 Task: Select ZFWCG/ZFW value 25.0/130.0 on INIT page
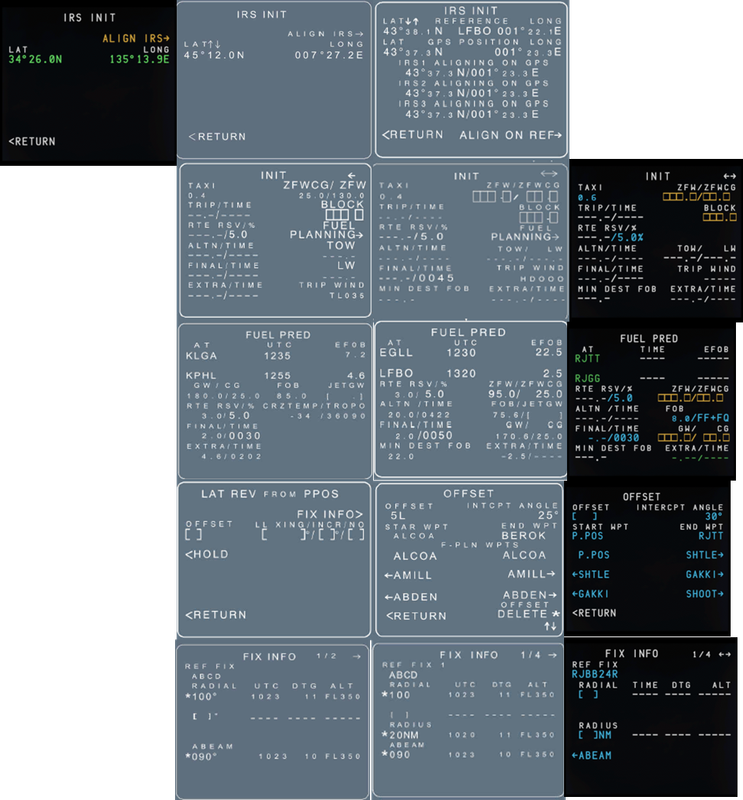[332, 195]
